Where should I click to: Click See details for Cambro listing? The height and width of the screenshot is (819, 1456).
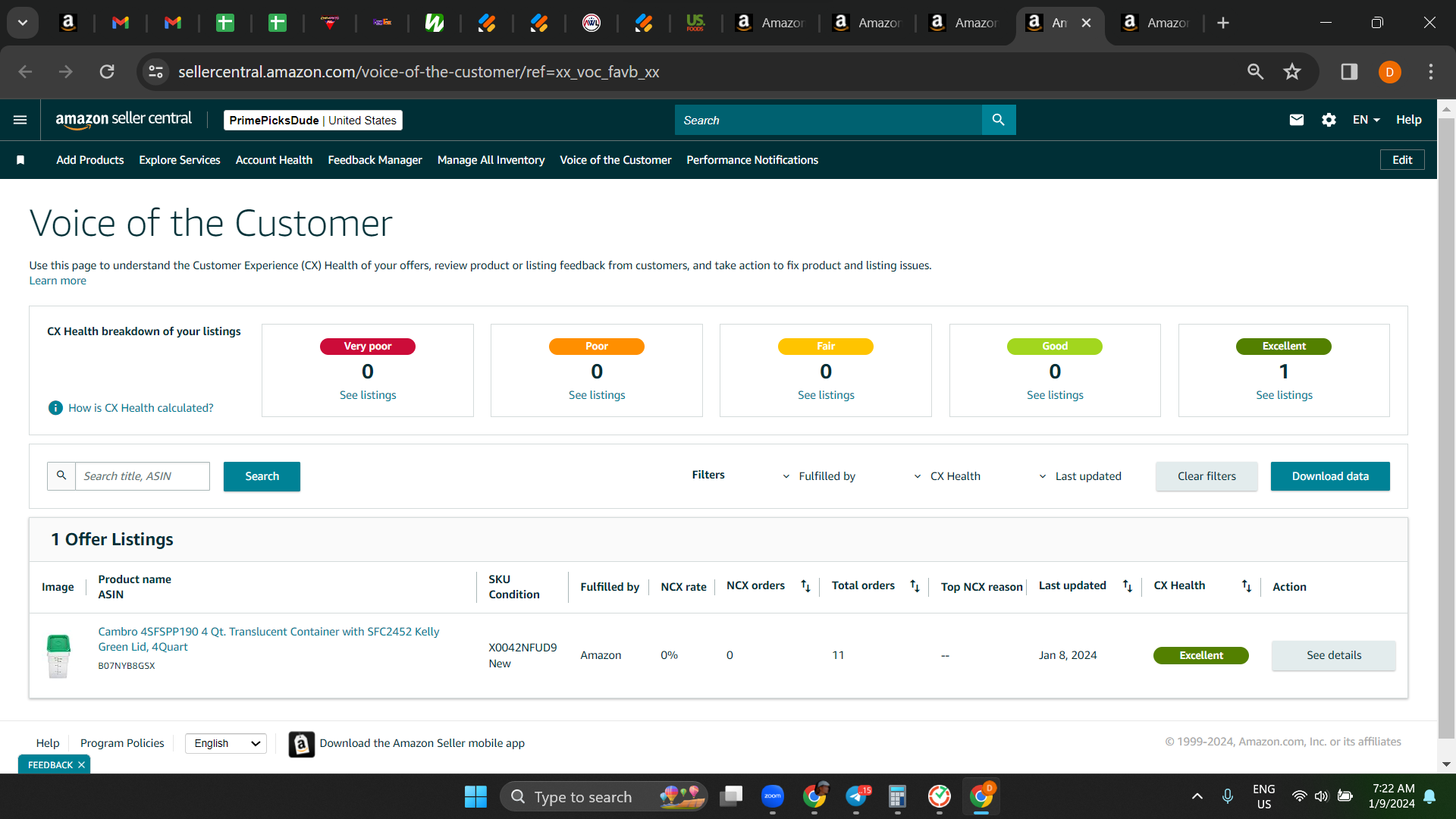1333,656
